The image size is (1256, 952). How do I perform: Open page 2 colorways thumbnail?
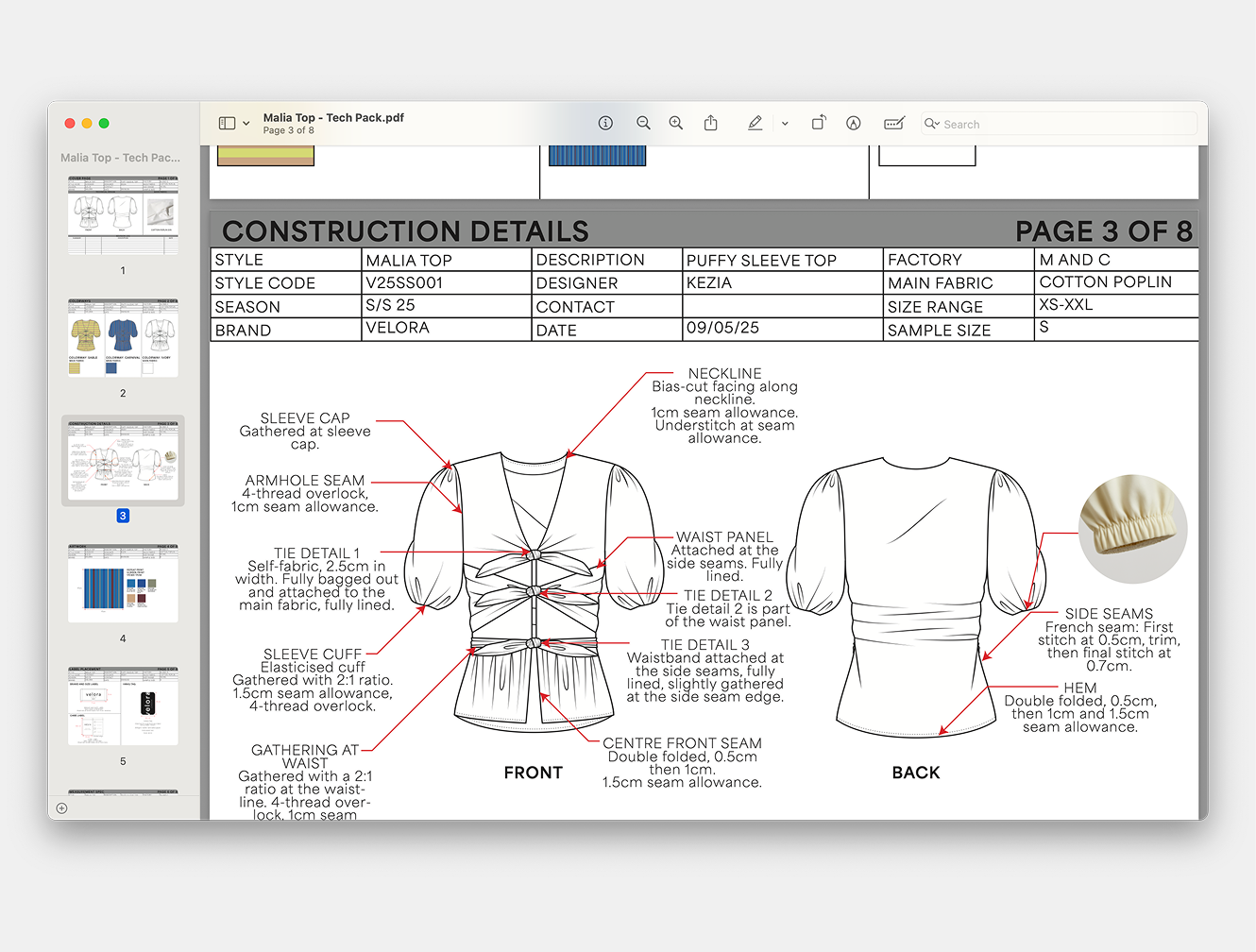(123, 338)
